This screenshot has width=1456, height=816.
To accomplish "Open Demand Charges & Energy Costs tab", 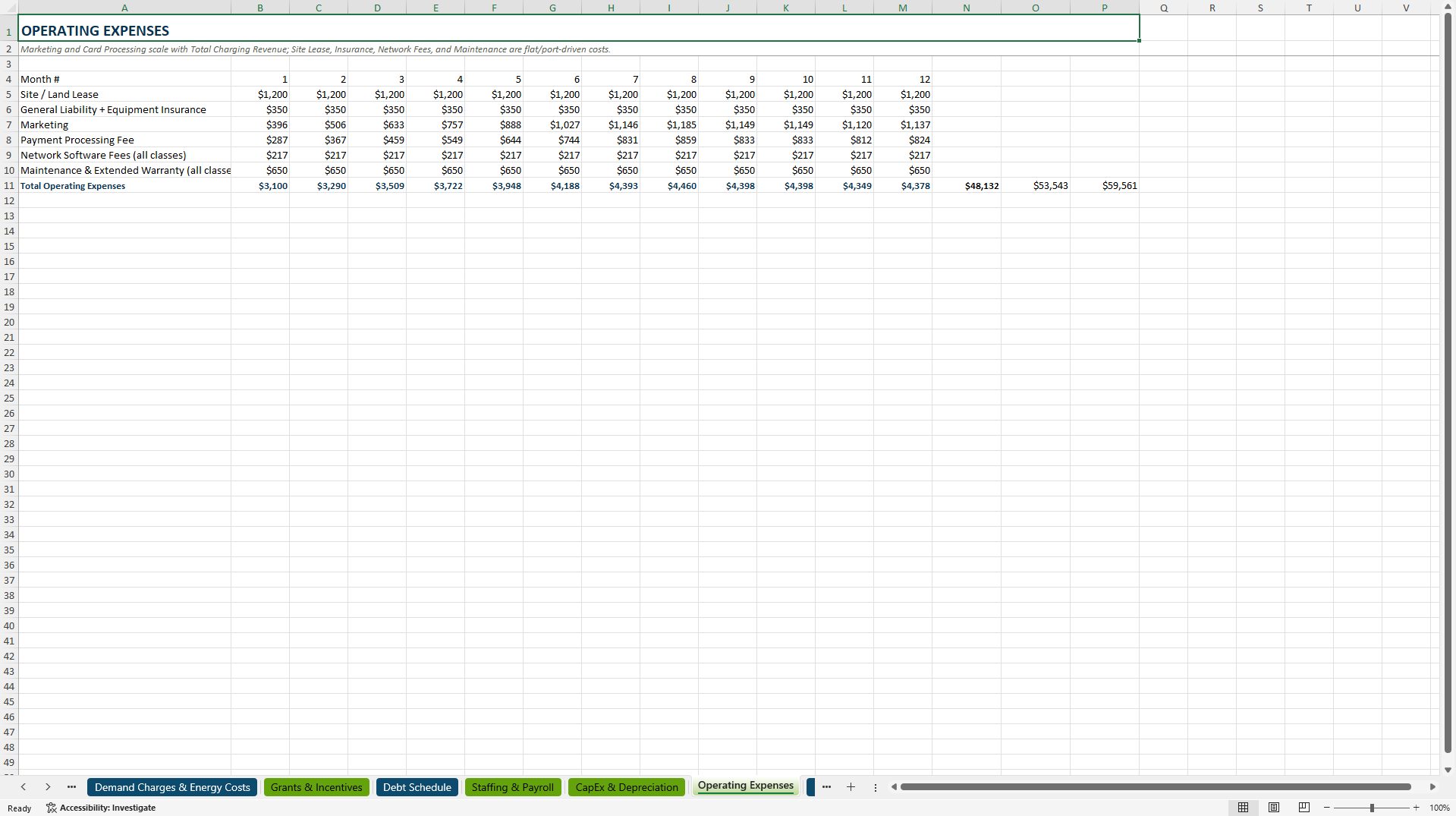I will pyautogui.click(x=172, y=787).
